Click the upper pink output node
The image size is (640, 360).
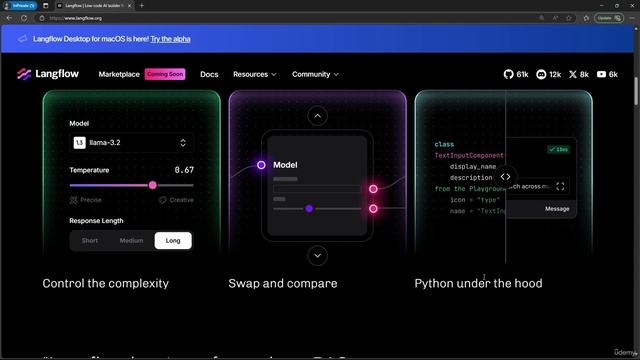point(373,189)
